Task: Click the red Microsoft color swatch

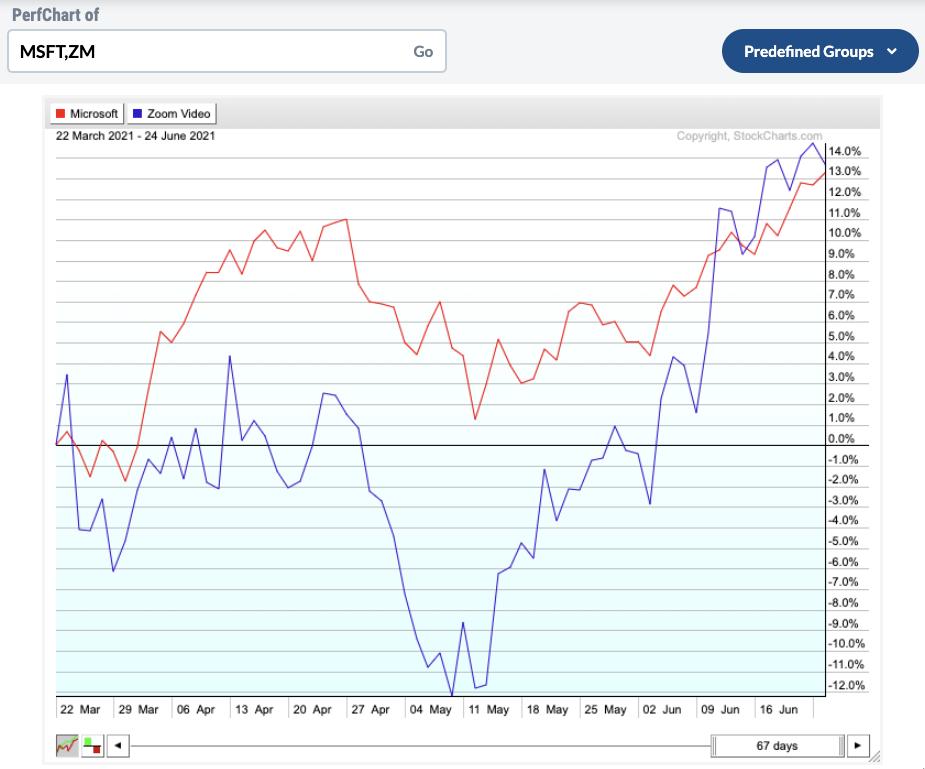Action: [x=60, y=113]
